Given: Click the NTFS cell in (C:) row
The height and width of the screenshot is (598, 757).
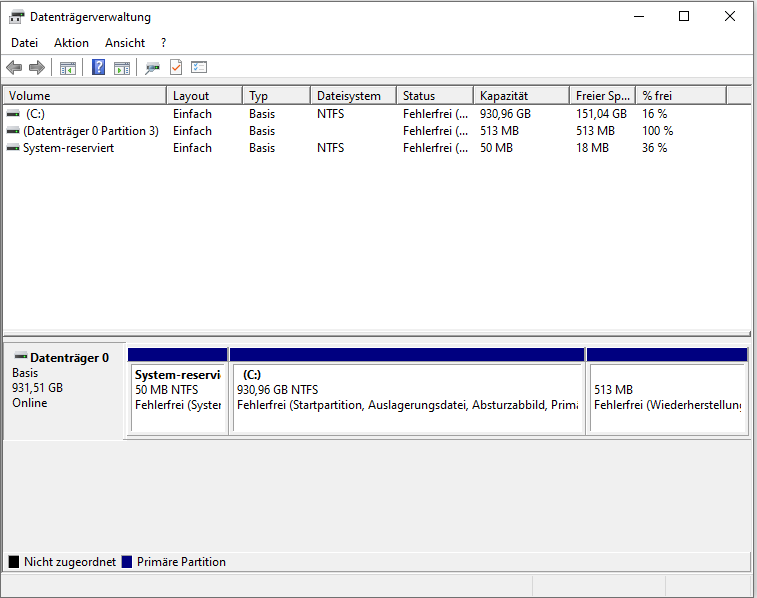Looking at the screenshot, I should (330, 114).
